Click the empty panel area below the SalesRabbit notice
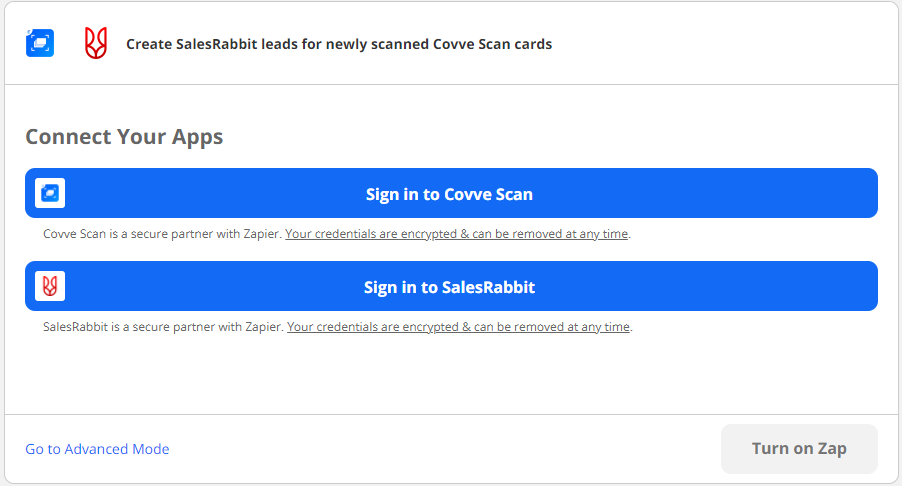 click(x=450, y=375)
